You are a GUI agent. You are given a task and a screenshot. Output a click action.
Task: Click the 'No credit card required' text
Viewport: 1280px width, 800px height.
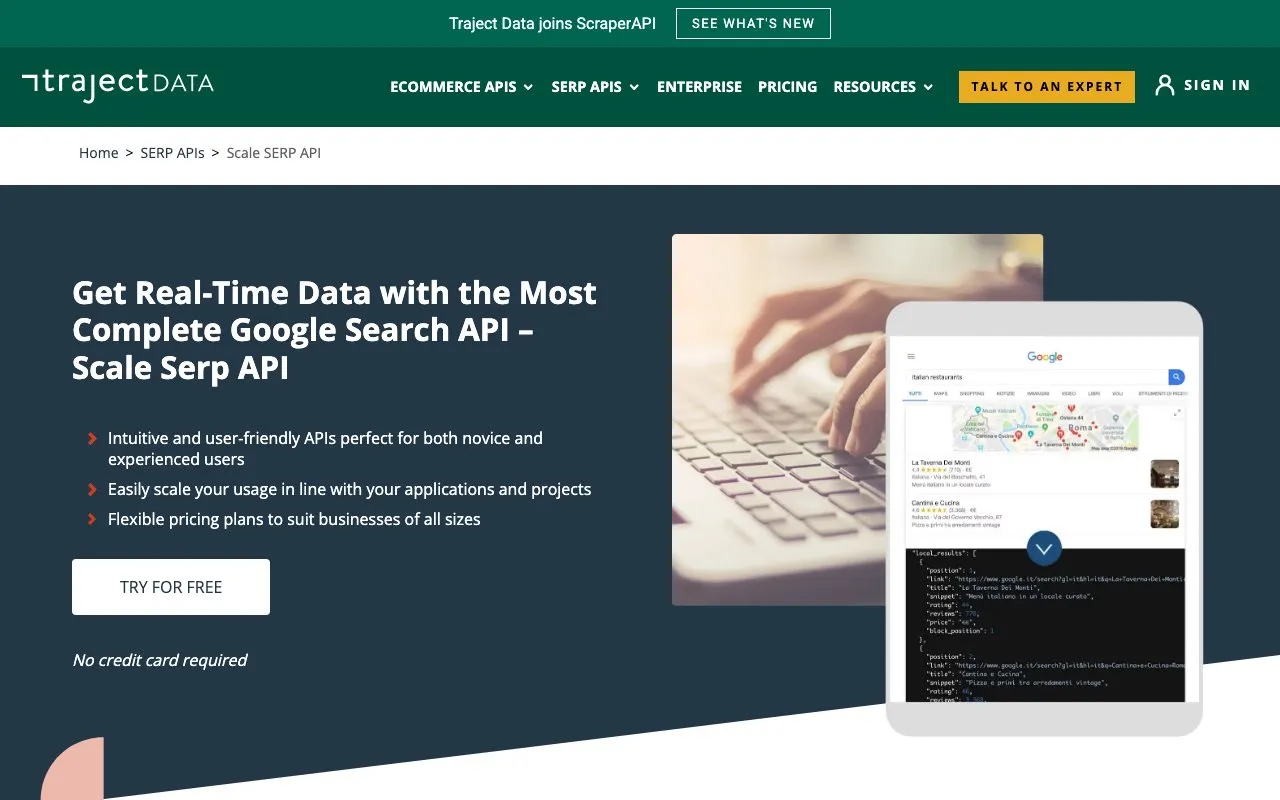coord(160,660)
